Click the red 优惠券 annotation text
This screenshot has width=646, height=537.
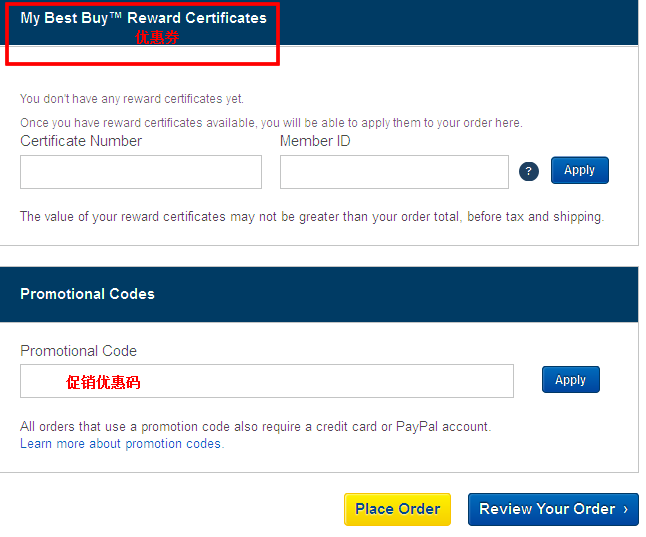(157, 37)
